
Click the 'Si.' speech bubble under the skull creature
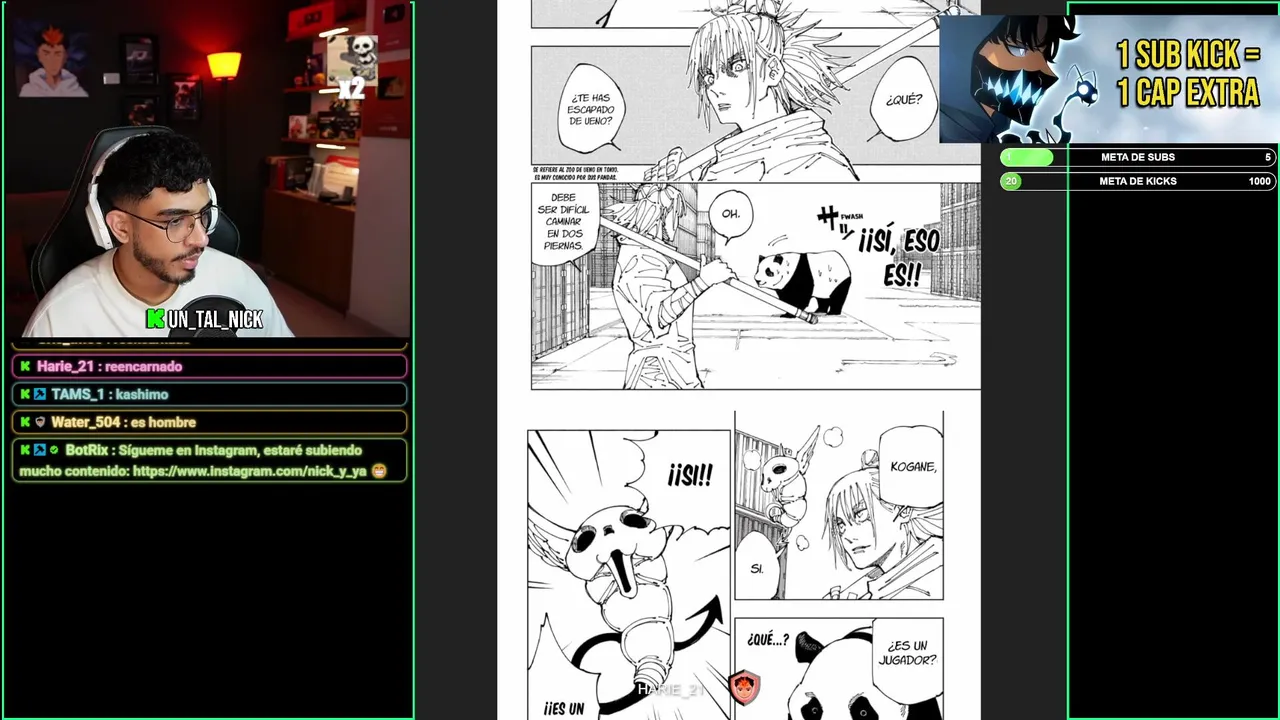[x=757, y=567]
